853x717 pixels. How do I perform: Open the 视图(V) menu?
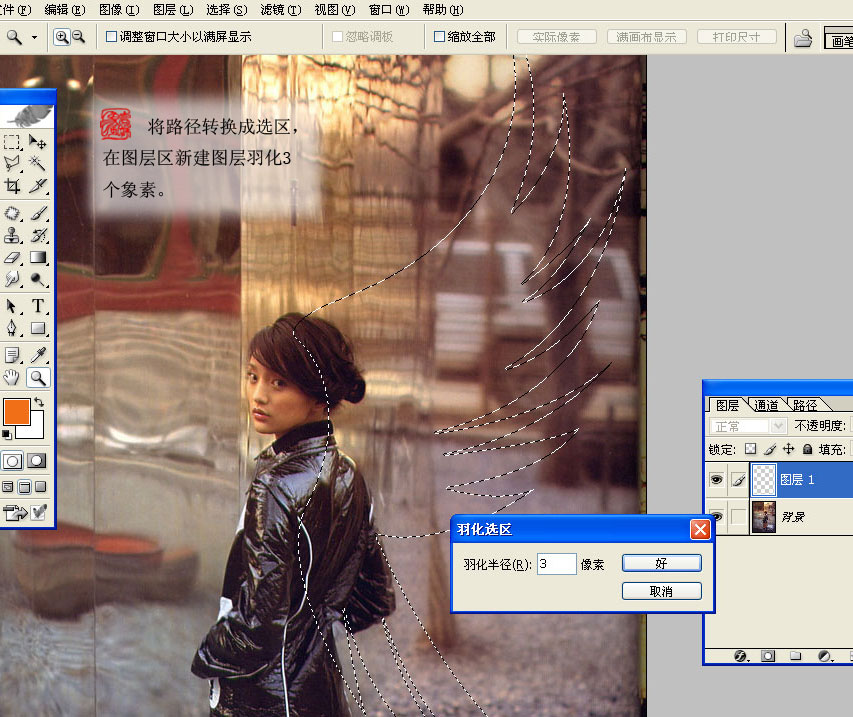click(x=335, y=9)
